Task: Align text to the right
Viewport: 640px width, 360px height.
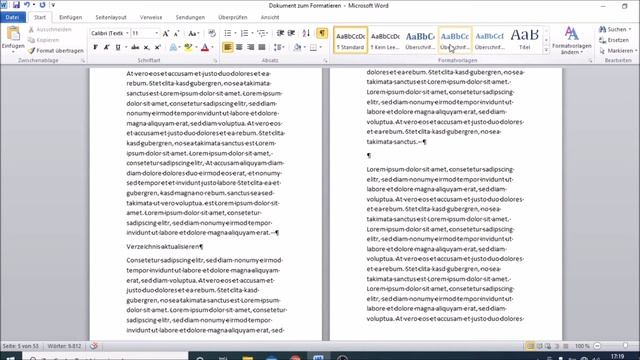Action: click(251, 47)
